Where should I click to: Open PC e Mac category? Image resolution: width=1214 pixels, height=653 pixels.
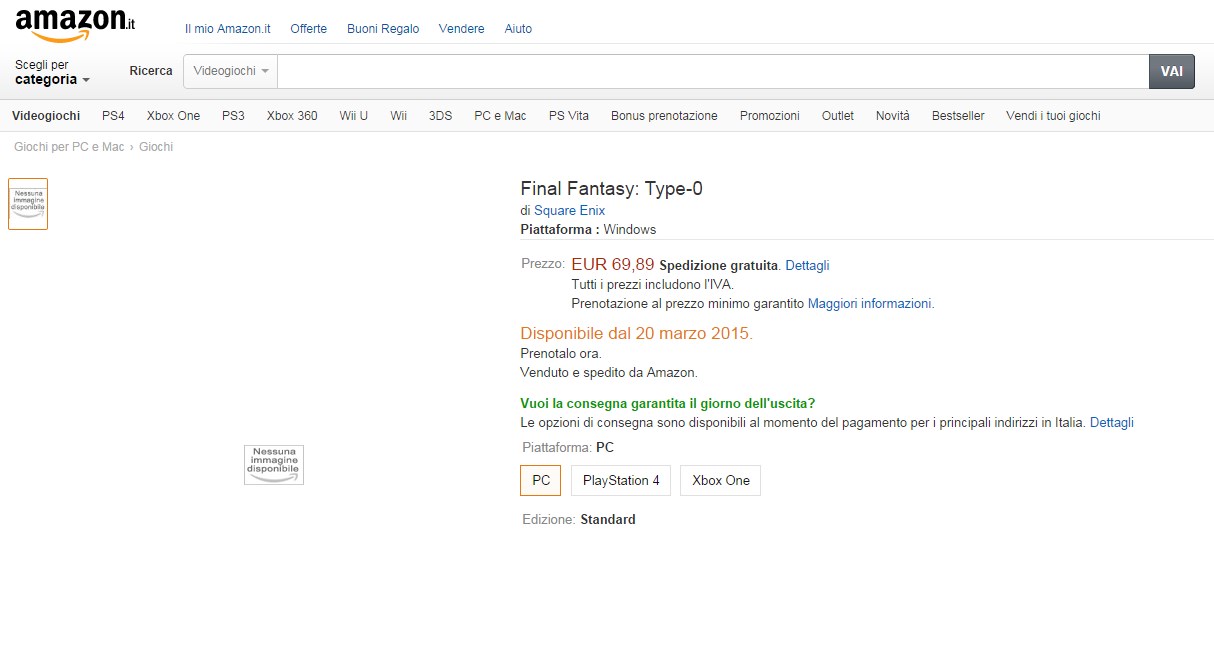(x=500, y=116)
